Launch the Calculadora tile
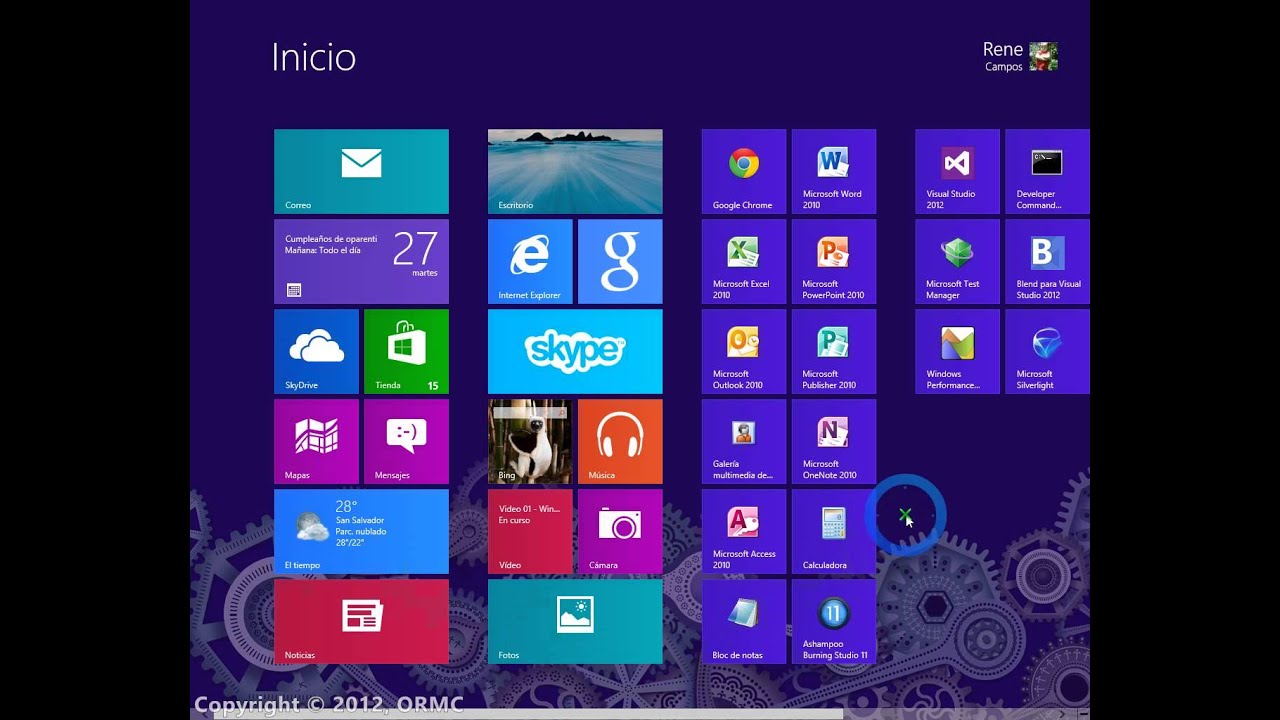The width and height of the screenshot is (1280, 720). (x=834, y=531)
